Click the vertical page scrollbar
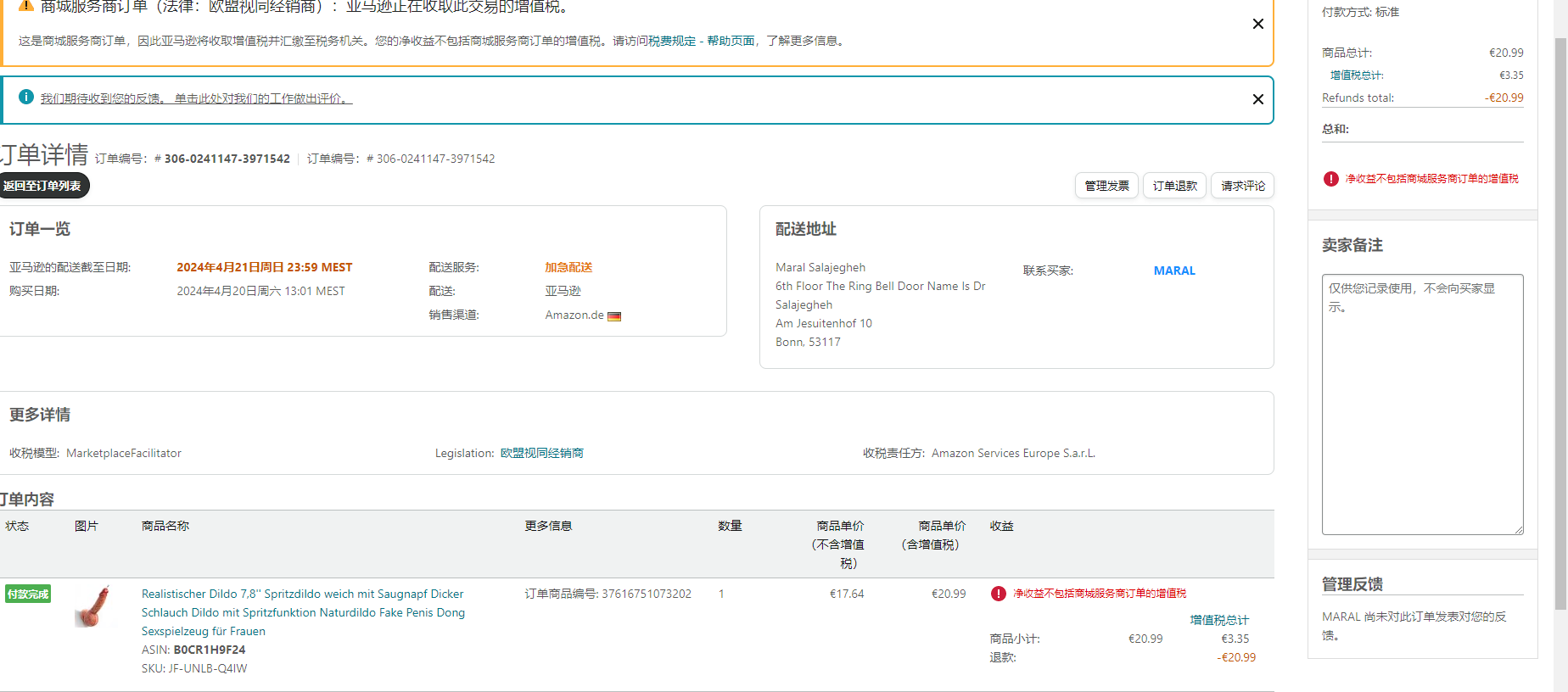This screenshot has height=692, width=1568. 1560,322
